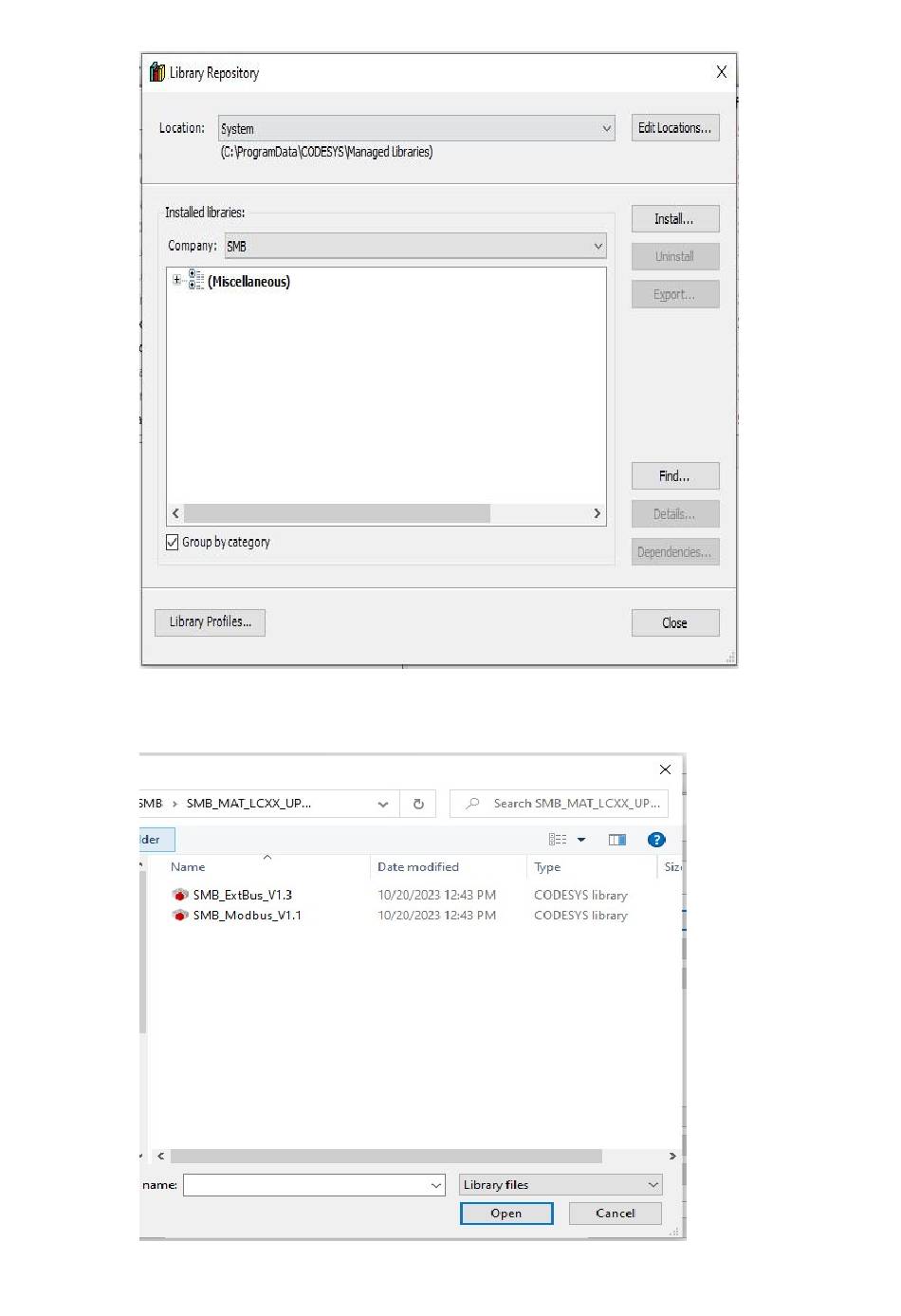Click the installed libraries horizontal scrollbar
The image size is (901, 1316).
[x=338, y=513]
